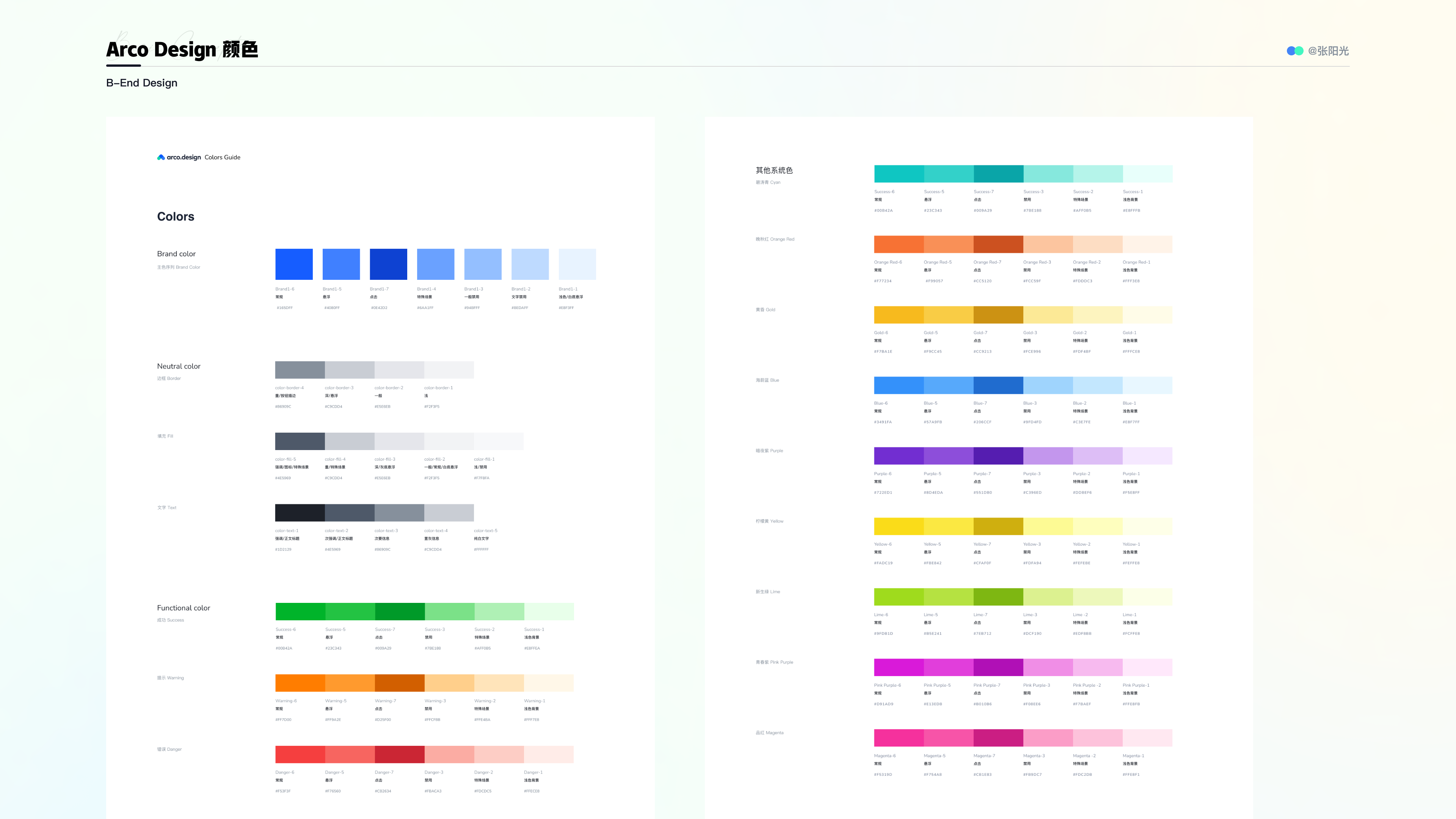Pick the Brand1-2 swatch
This screenshot has height=819, width=1456.
click(x=530, y=264)
